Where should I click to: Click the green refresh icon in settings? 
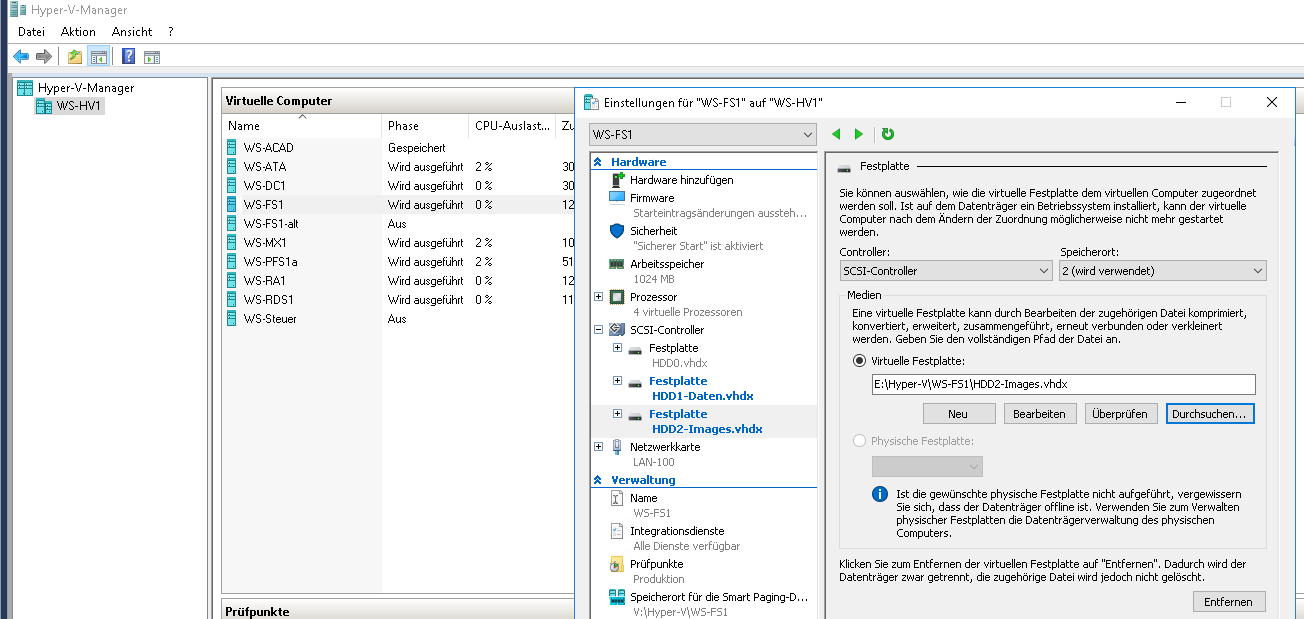pos(888,134)
